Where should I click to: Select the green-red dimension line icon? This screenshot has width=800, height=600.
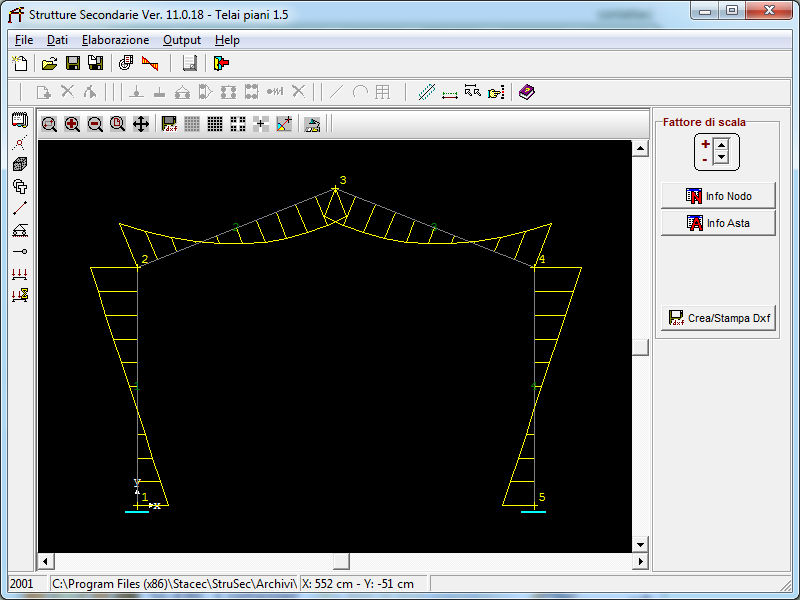click(x=449, y=93)
